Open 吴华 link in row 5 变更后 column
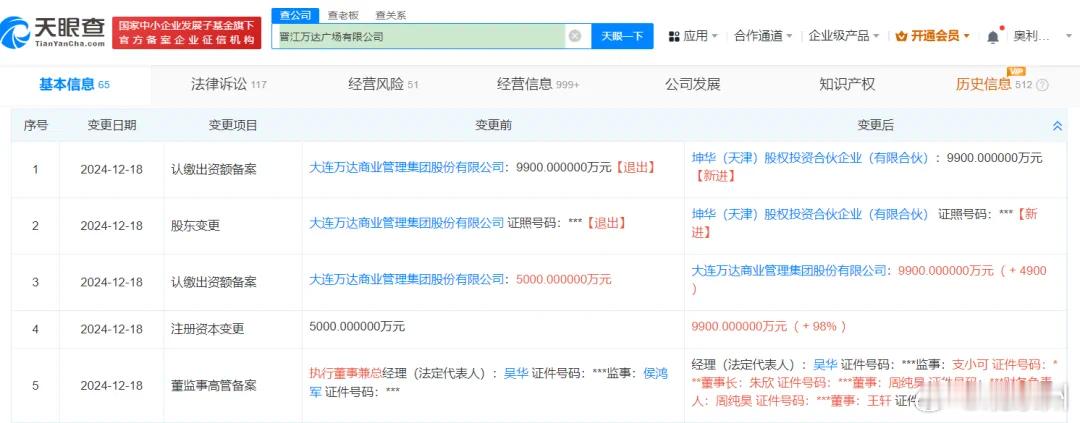 point(825,364)
